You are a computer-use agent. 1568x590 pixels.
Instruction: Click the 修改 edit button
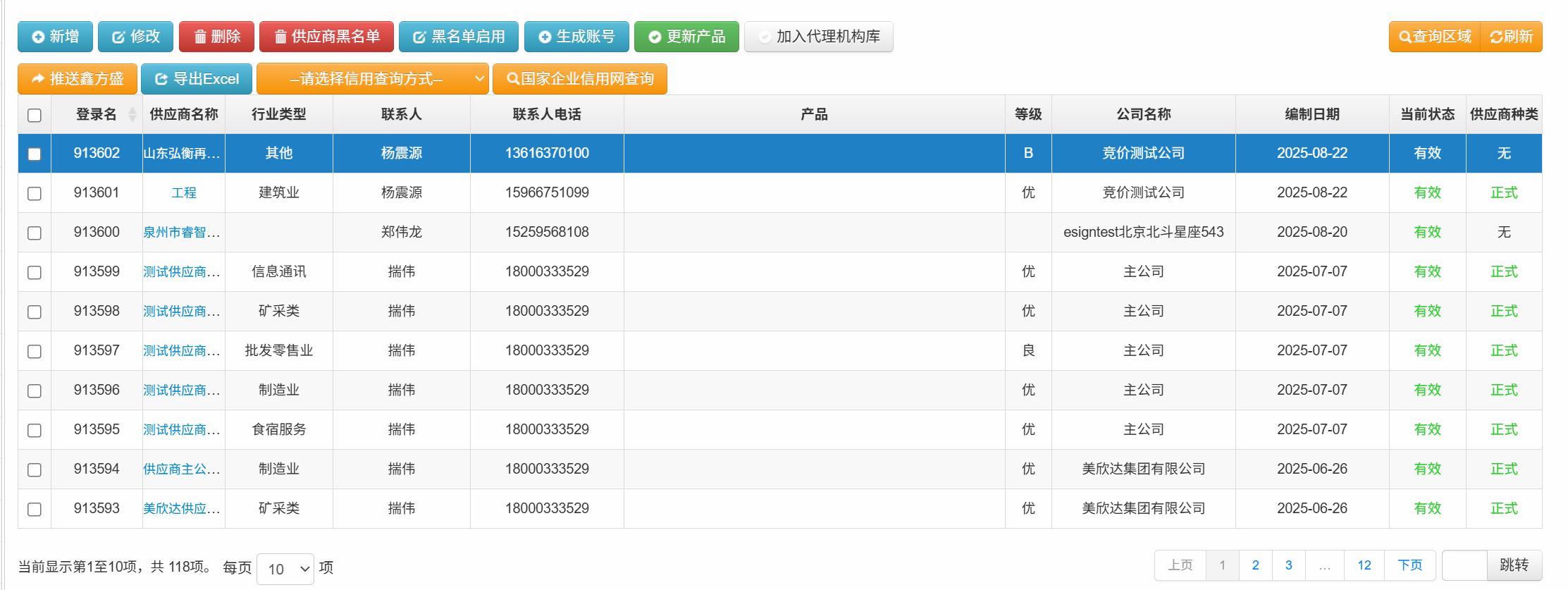coord(135,37)
